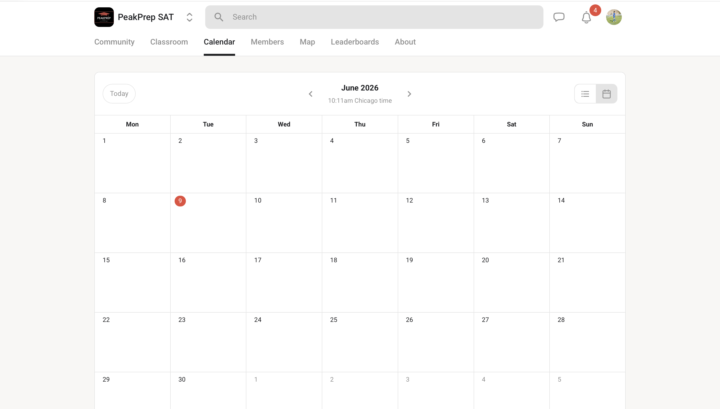Open the Leaderboards tab
Image resolution: width=720 pixels, height=409 pixels.
[355, 42]
